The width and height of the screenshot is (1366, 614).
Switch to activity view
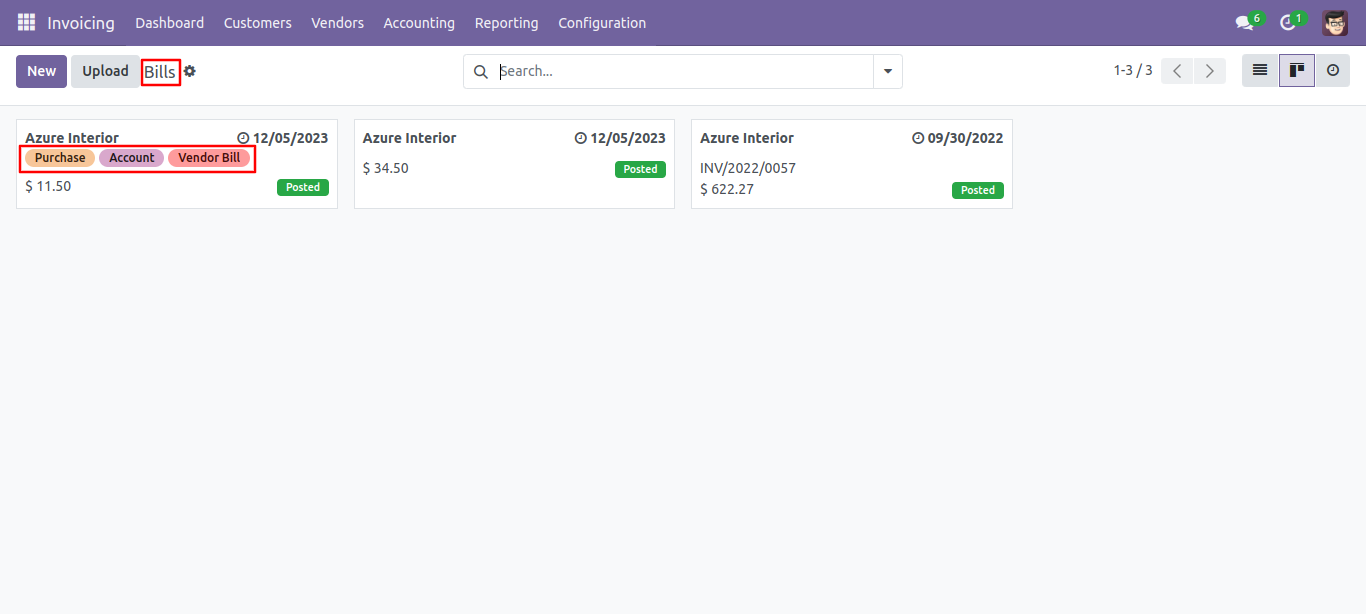pos(1332,71)
